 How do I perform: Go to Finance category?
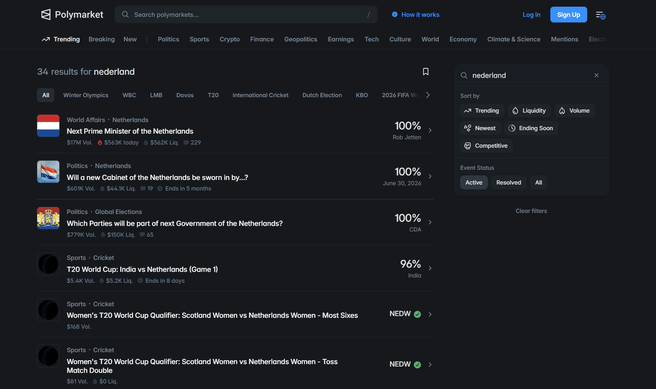click(262, 39)
